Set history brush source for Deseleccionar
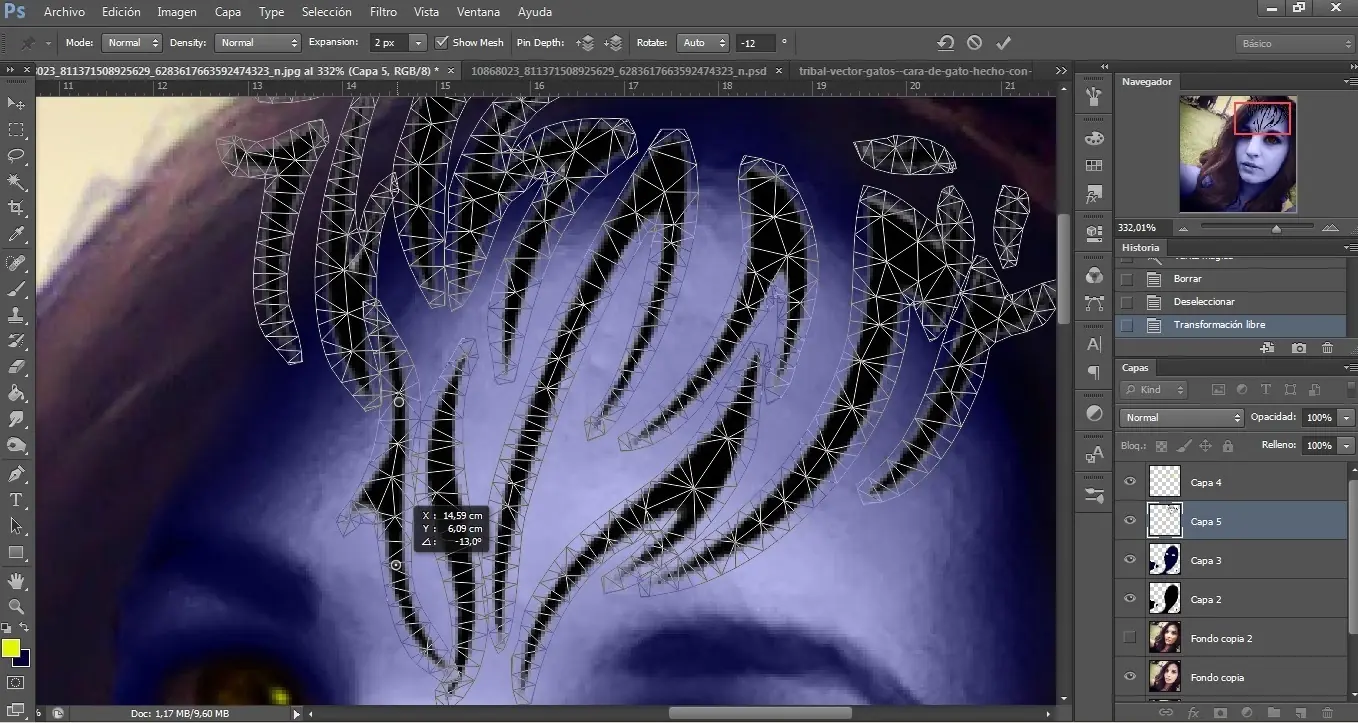 pyautogui.click(x=1127, y=302)
